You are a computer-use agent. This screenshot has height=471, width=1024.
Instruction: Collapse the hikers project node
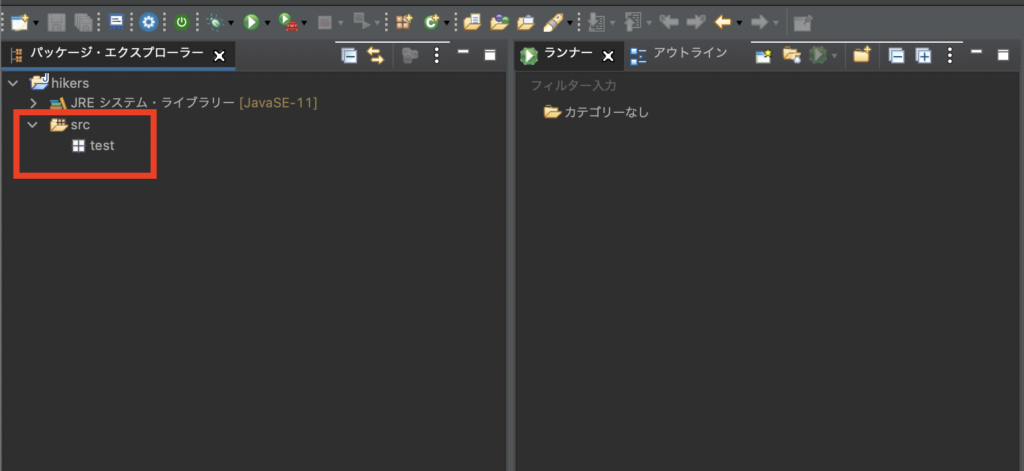pos(13,84)
